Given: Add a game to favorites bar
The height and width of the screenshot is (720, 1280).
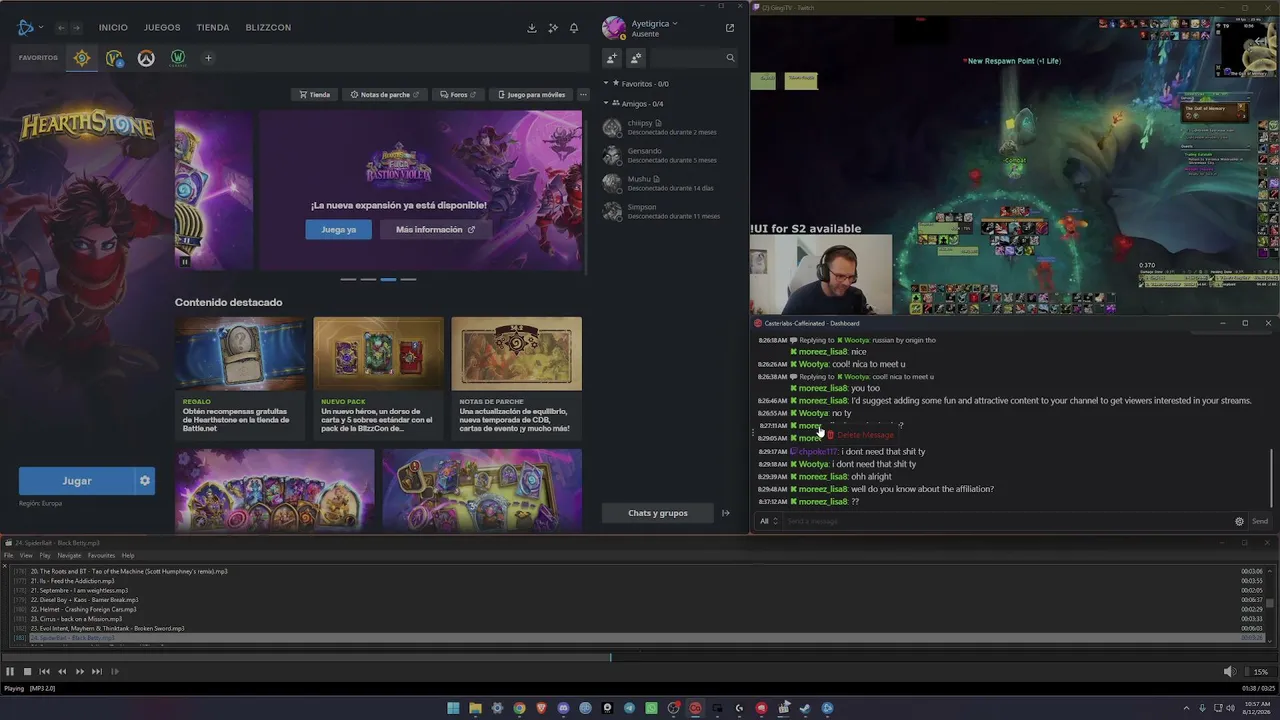Looking at the screenshot, I should tap(208, 58).
